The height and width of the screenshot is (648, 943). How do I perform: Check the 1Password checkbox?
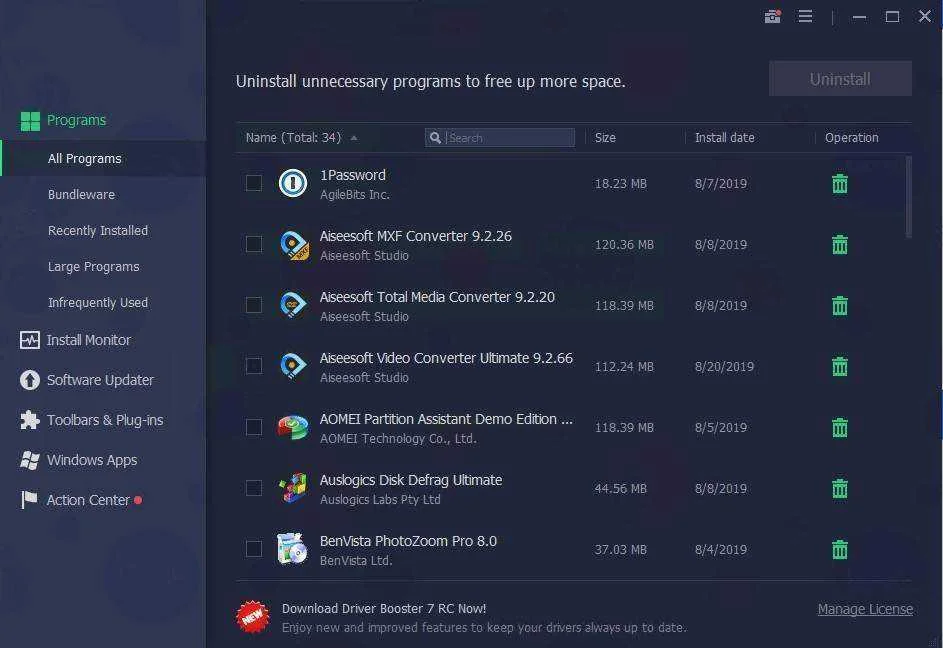(254, 183)
